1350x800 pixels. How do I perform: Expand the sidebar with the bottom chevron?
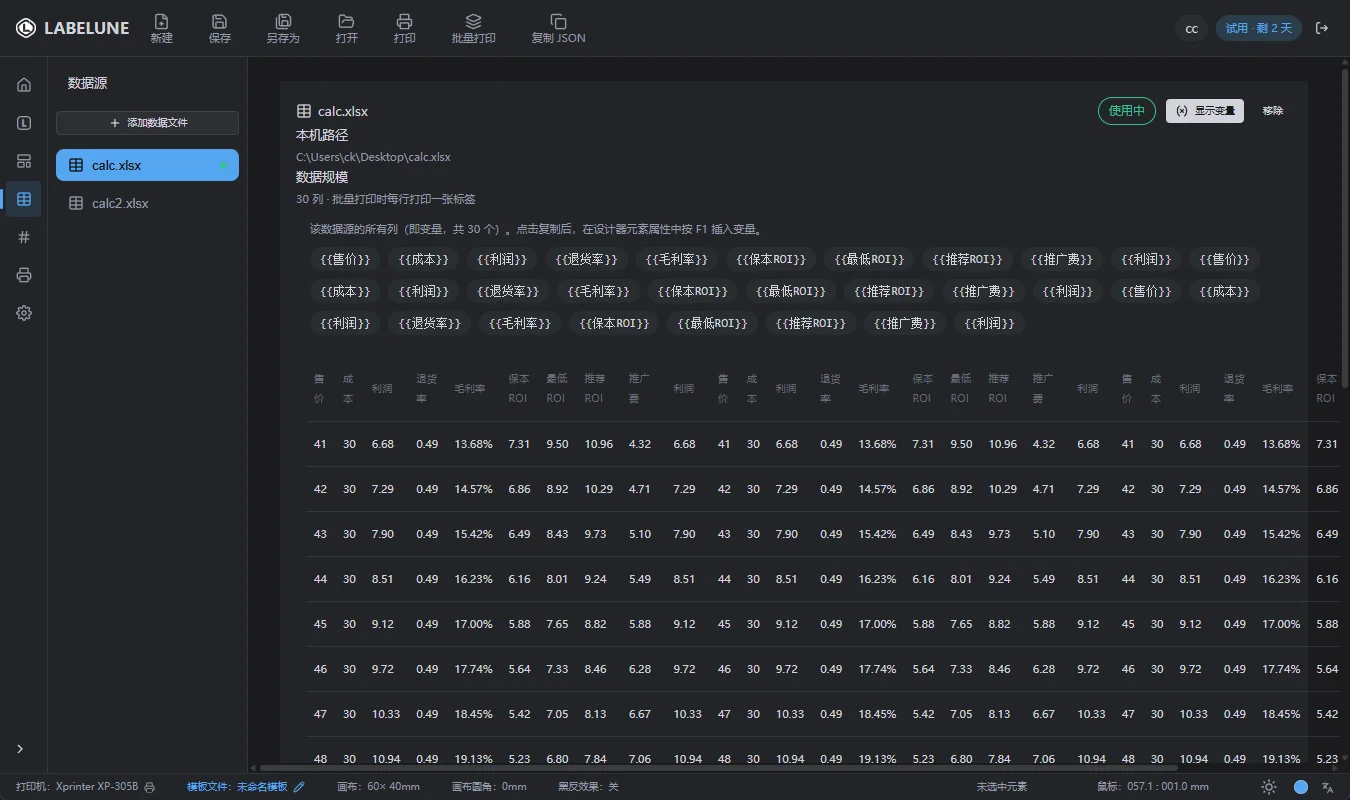click(20, 749)
